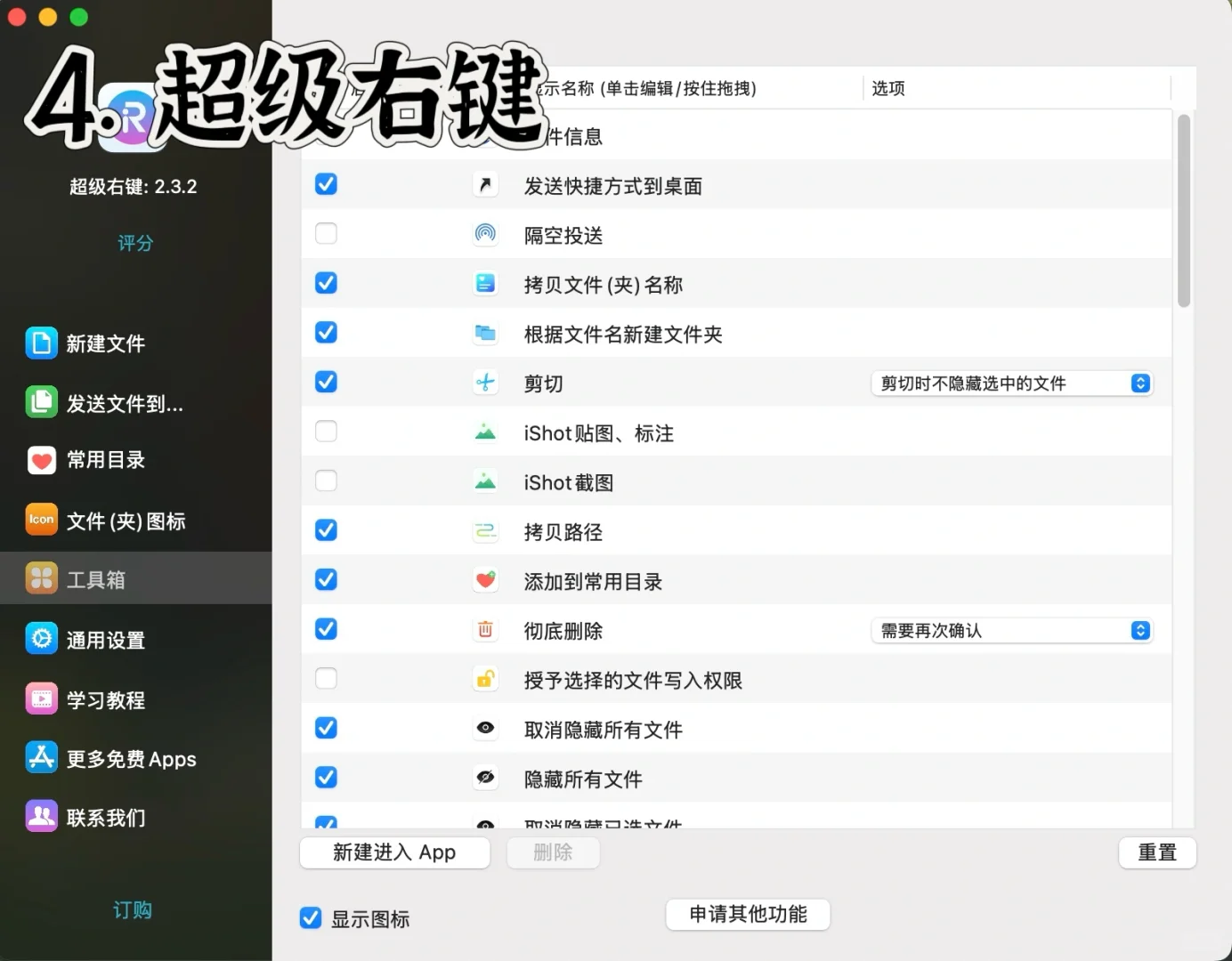Click the trash icon beside 彻底删除
The height and width of the screenshot is (961, 1232).
click(485, 629)
